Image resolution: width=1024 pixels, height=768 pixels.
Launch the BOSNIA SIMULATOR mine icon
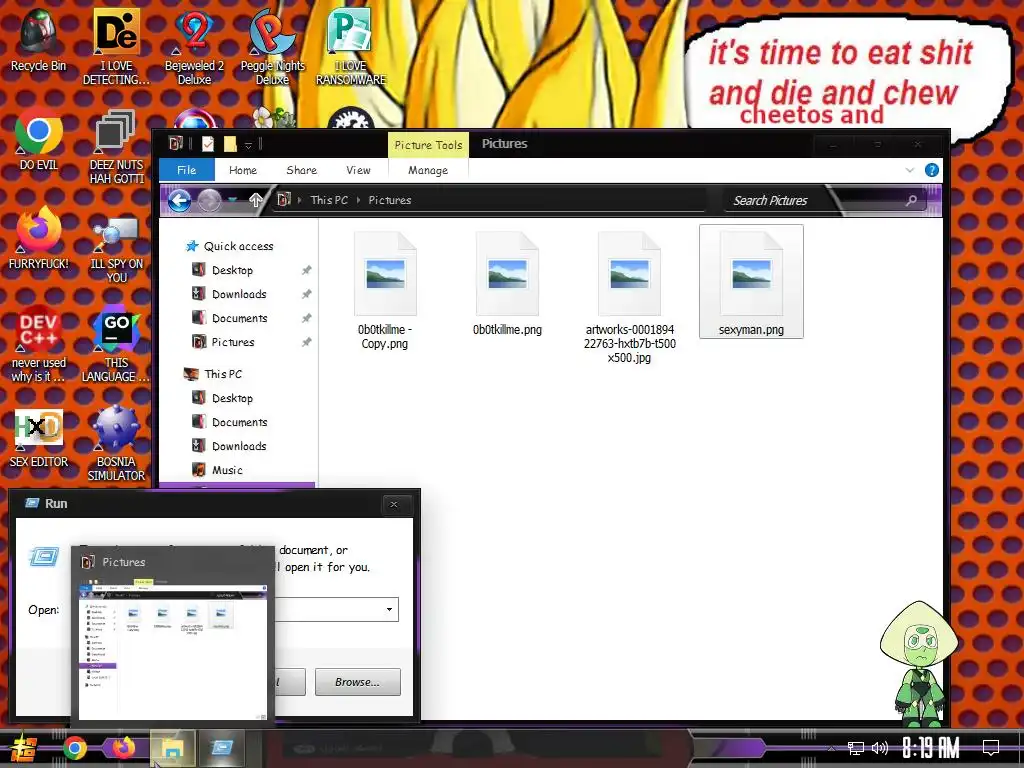[116, 444]
